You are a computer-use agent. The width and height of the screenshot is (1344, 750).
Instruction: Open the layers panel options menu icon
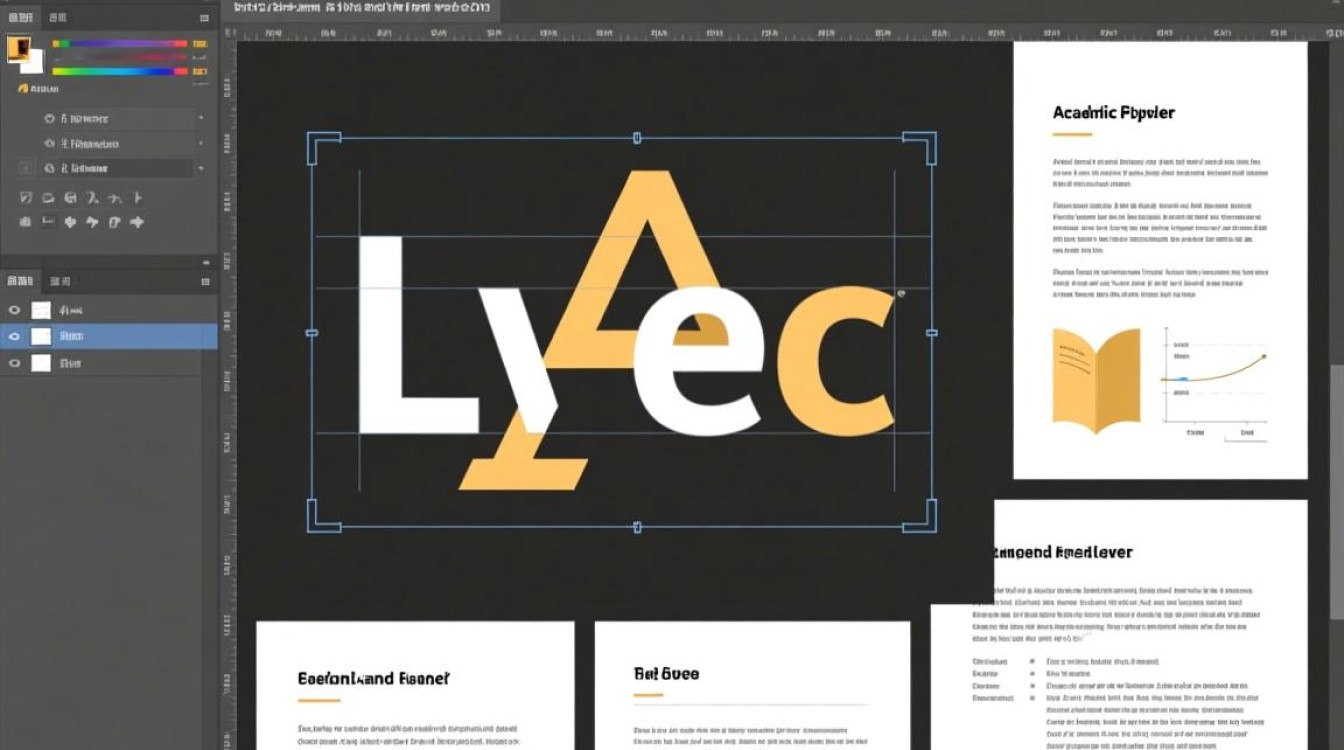[205, 282]
